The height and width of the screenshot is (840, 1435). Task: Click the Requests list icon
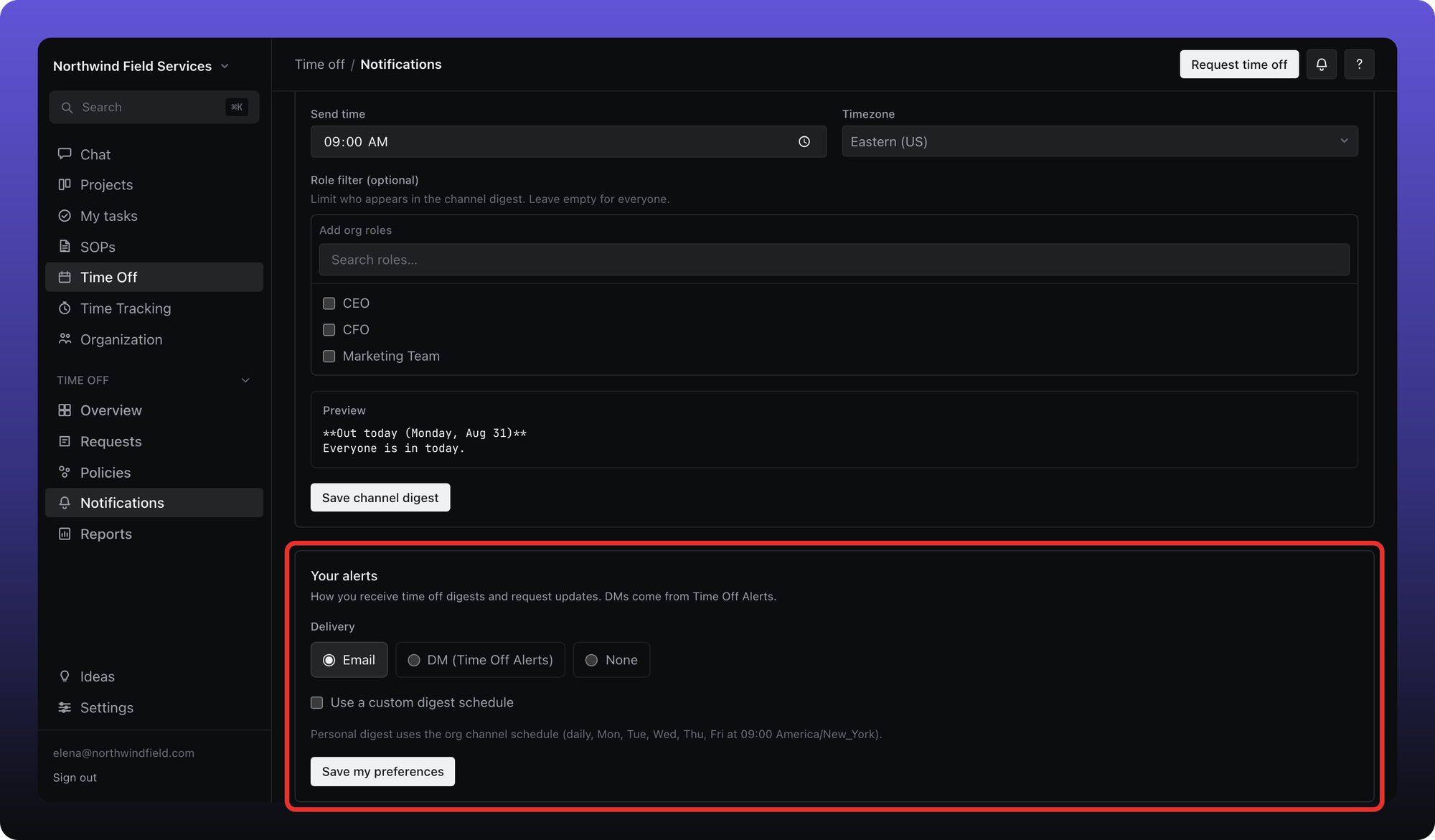coord(65,441)
